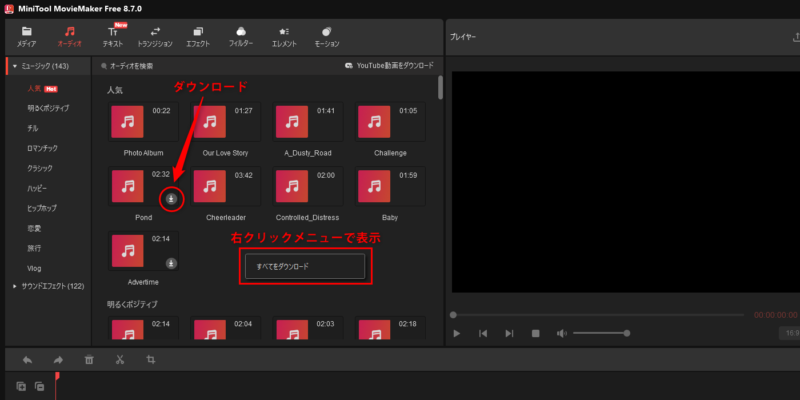Screen dimensions: 800x400
Task: Click the YouTube video download link
Action: pos(389,66)
